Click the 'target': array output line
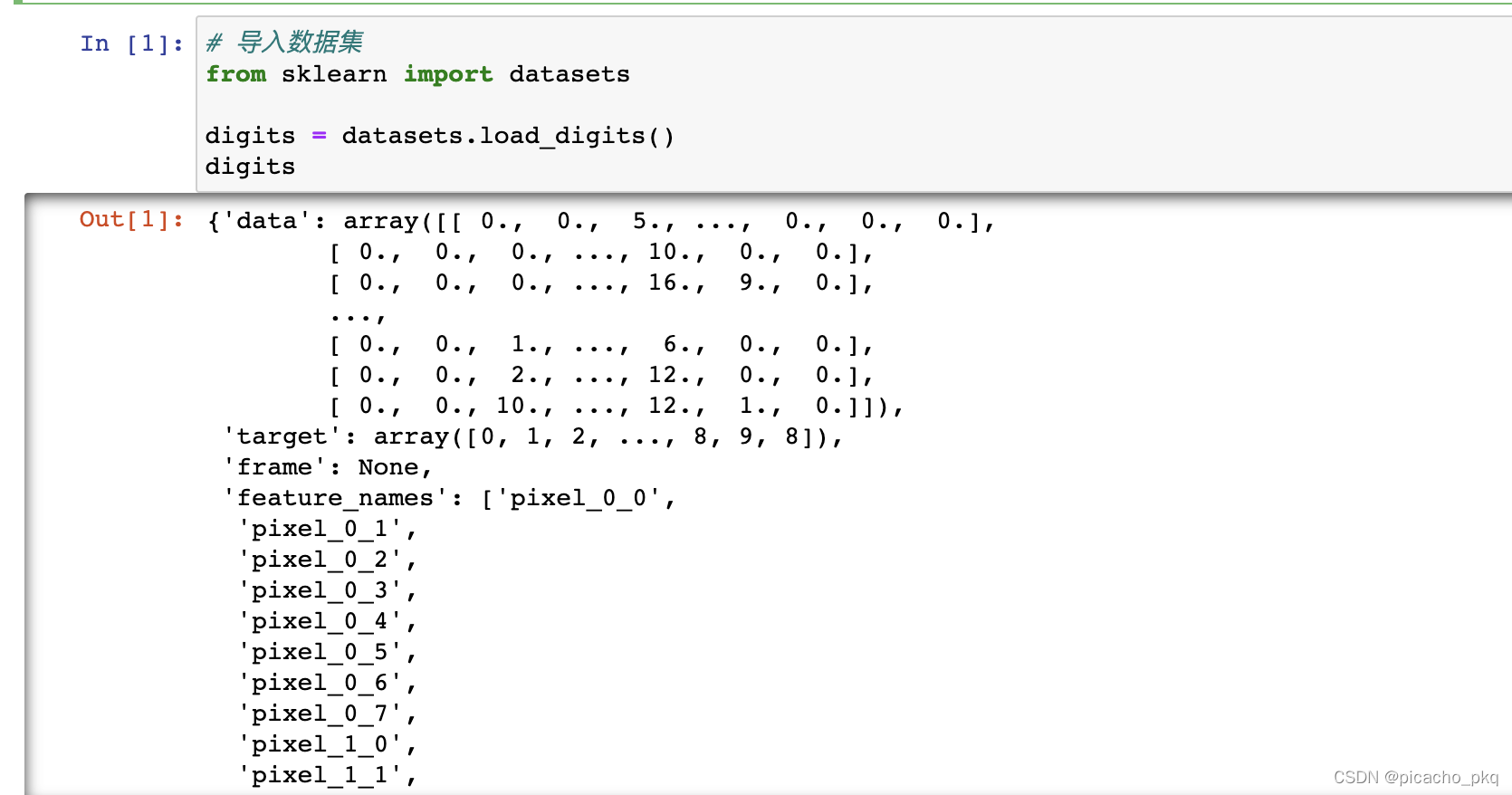Image resolution: width=1512 pixels, height=795 pixels. click(x=533, y=436)
